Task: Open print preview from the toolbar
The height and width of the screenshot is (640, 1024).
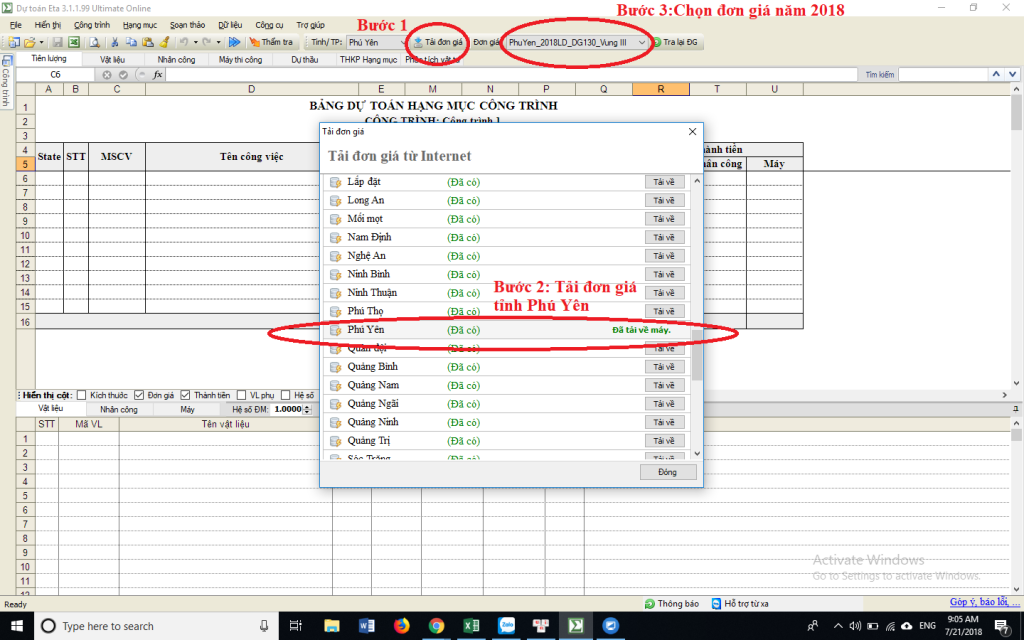Action: pos(94,42)
